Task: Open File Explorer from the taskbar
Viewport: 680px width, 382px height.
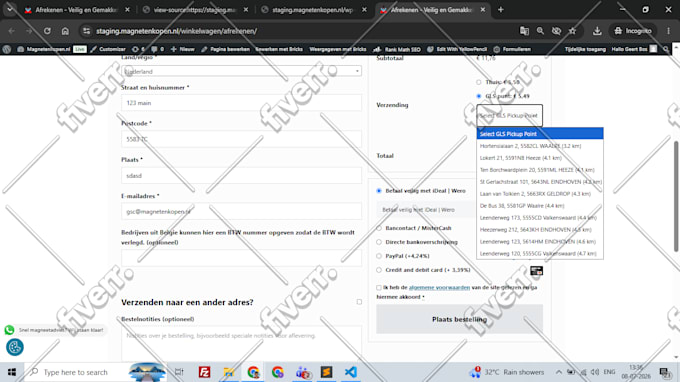Action: point(229,372)
